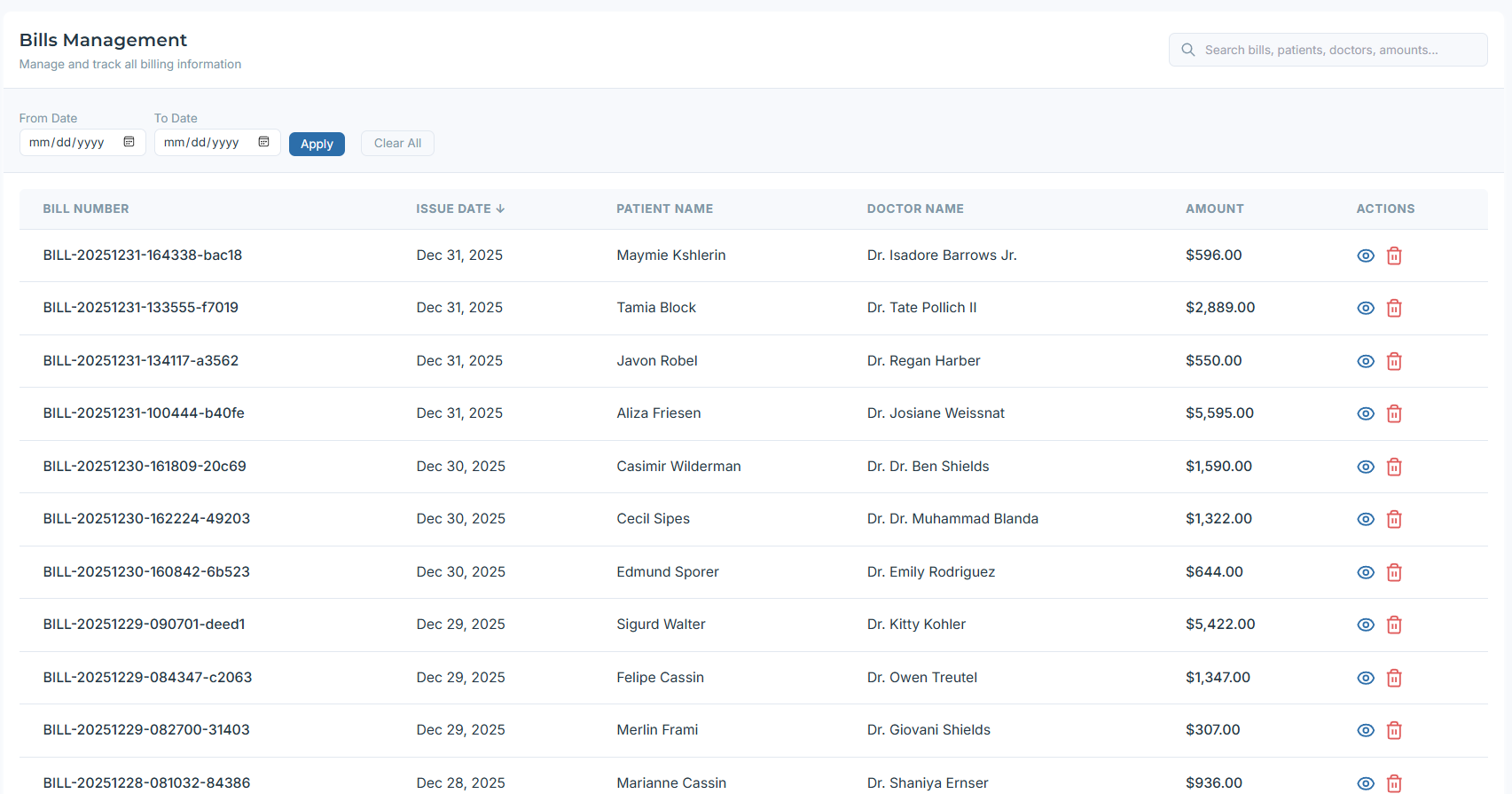Viewport: 1512px width, 794px height.
Task: Delete bill BILL-20251231-100444-b40fe
Action: click(1394, 413)
